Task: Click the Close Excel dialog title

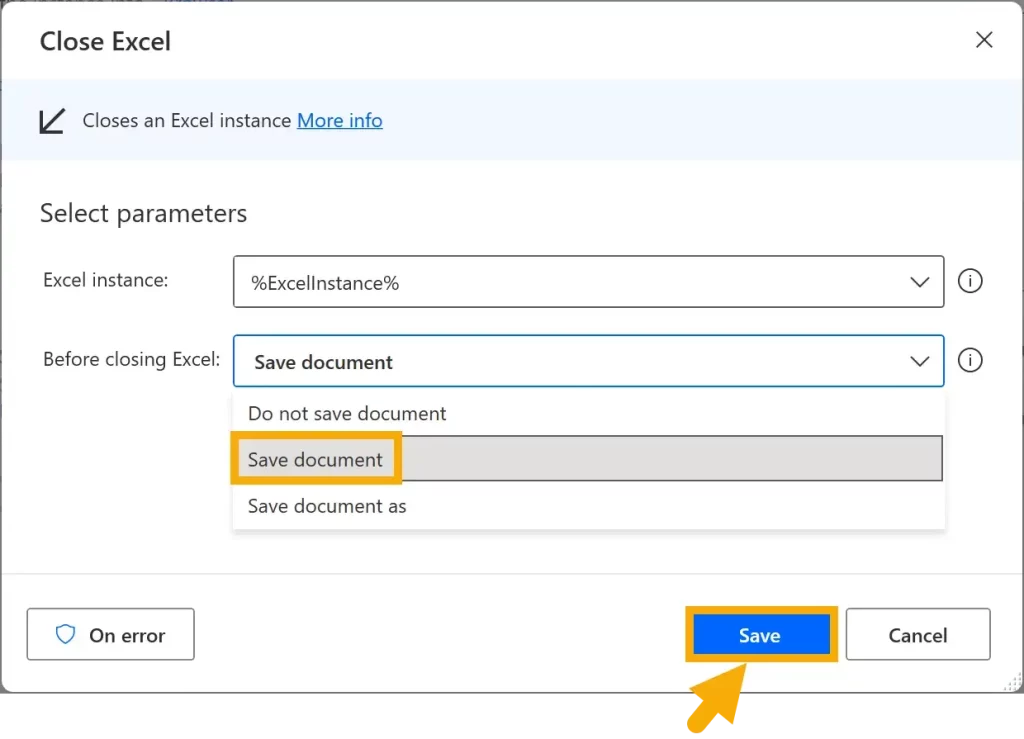Action: pos(105,41)
